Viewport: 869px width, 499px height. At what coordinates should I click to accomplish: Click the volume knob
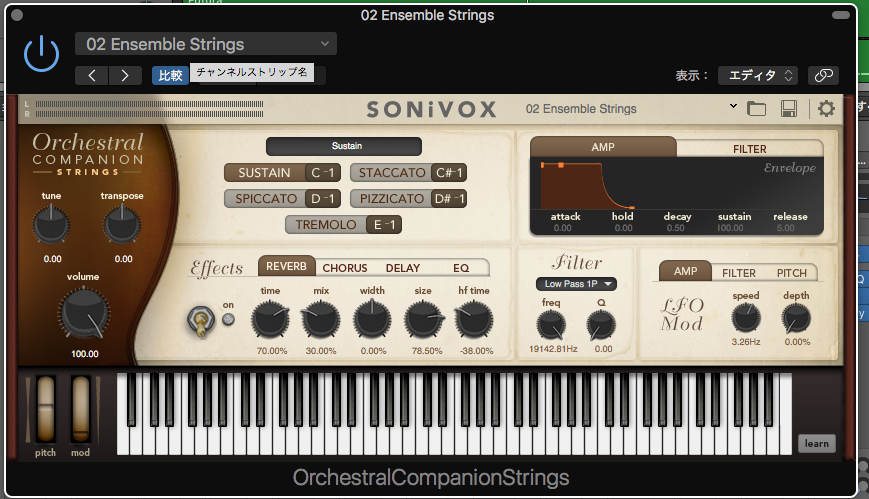click(84, 314)
